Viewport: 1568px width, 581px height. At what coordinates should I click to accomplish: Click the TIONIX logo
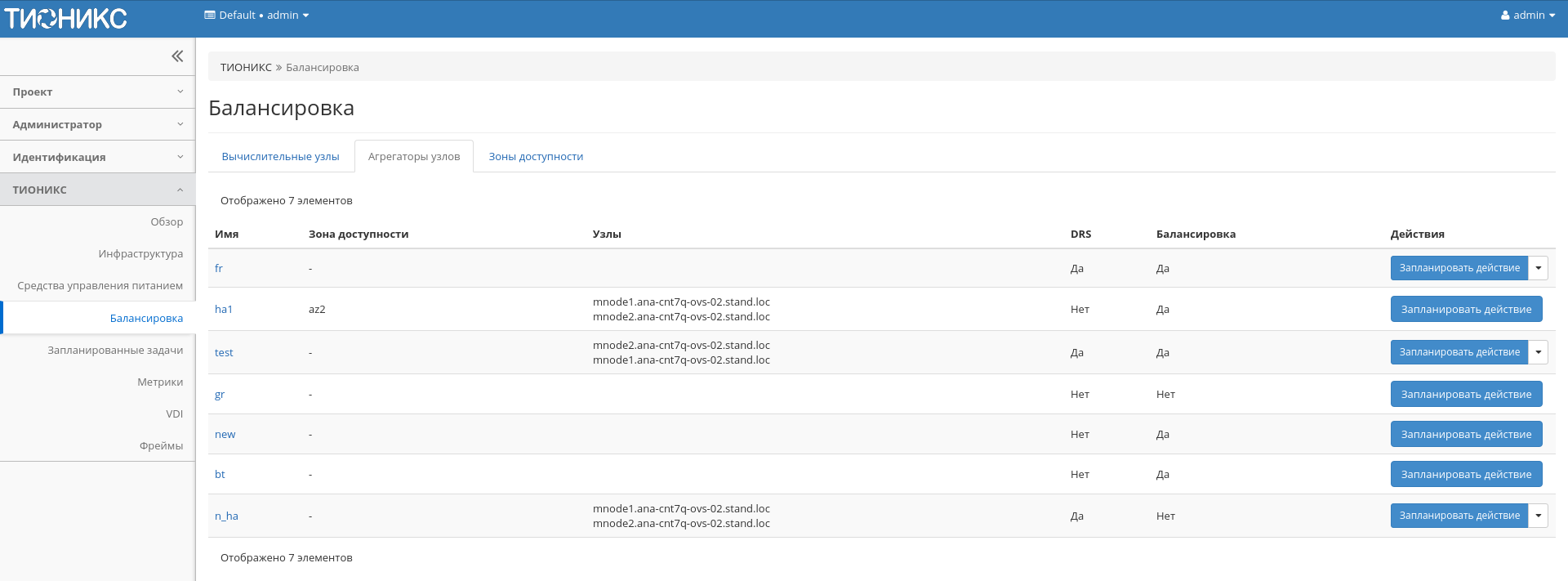coord(66,18)
